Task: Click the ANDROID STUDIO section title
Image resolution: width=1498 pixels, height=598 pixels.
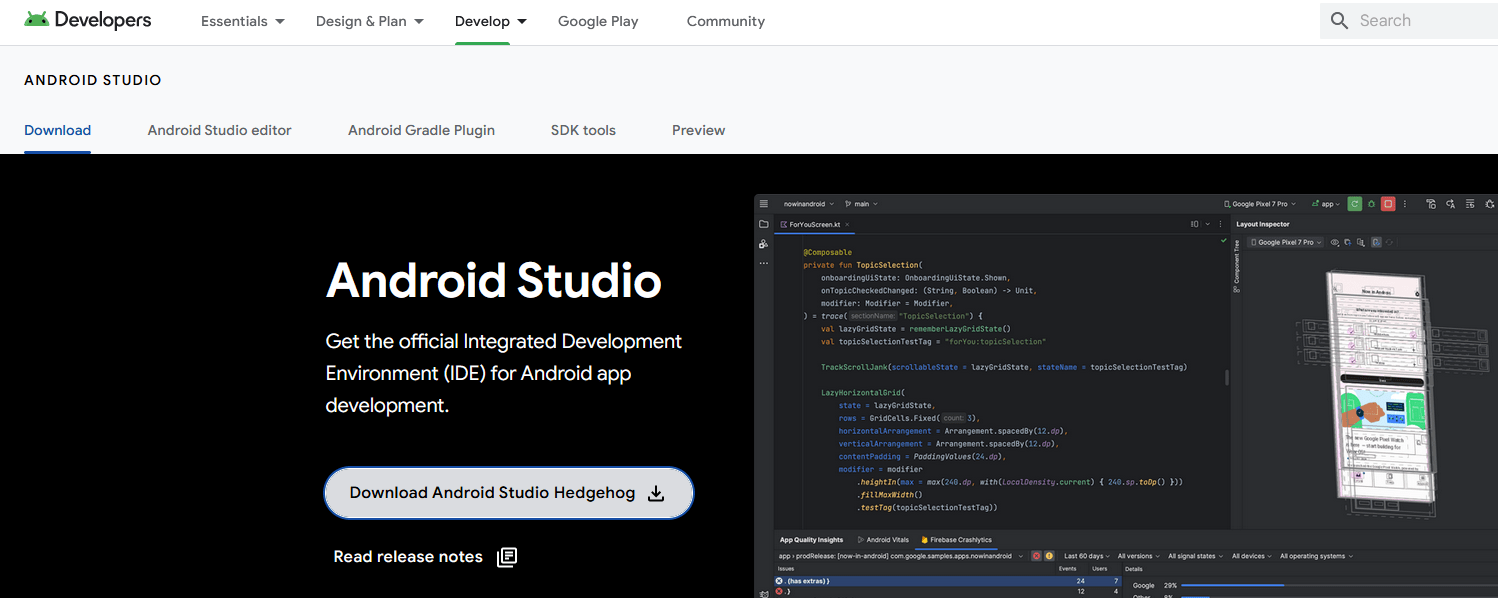Action: pyautogui.click(x=93, y=80)
